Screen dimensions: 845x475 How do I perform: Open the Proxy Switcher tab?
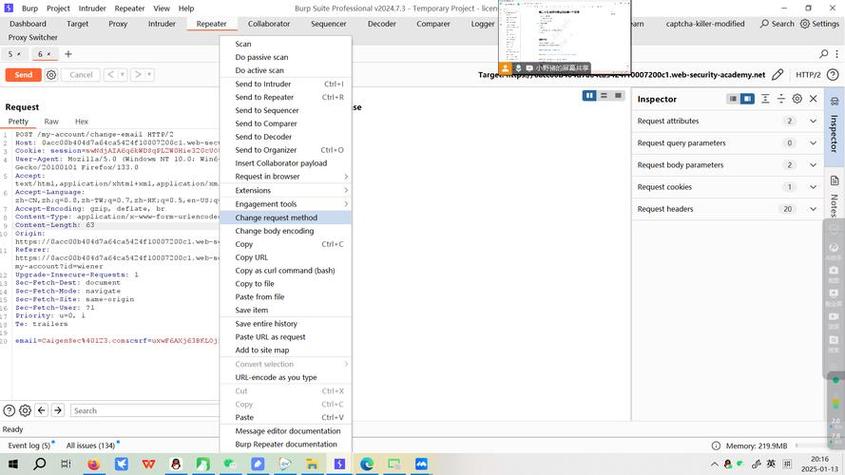33,37
